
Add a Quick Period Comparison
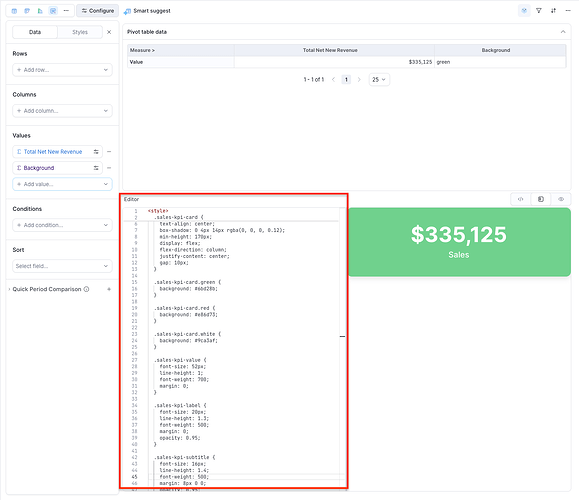point(109,289)
